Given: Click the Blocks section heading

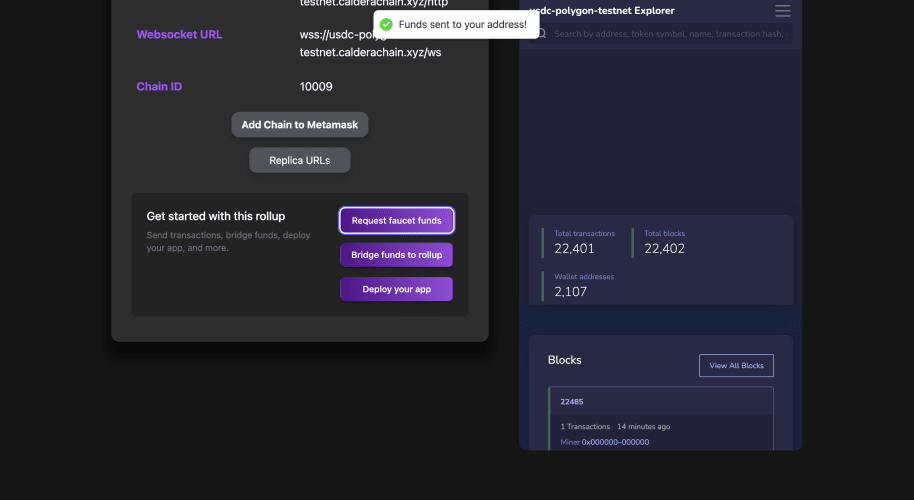Looking at the screenshot, I should click(564, 360).
